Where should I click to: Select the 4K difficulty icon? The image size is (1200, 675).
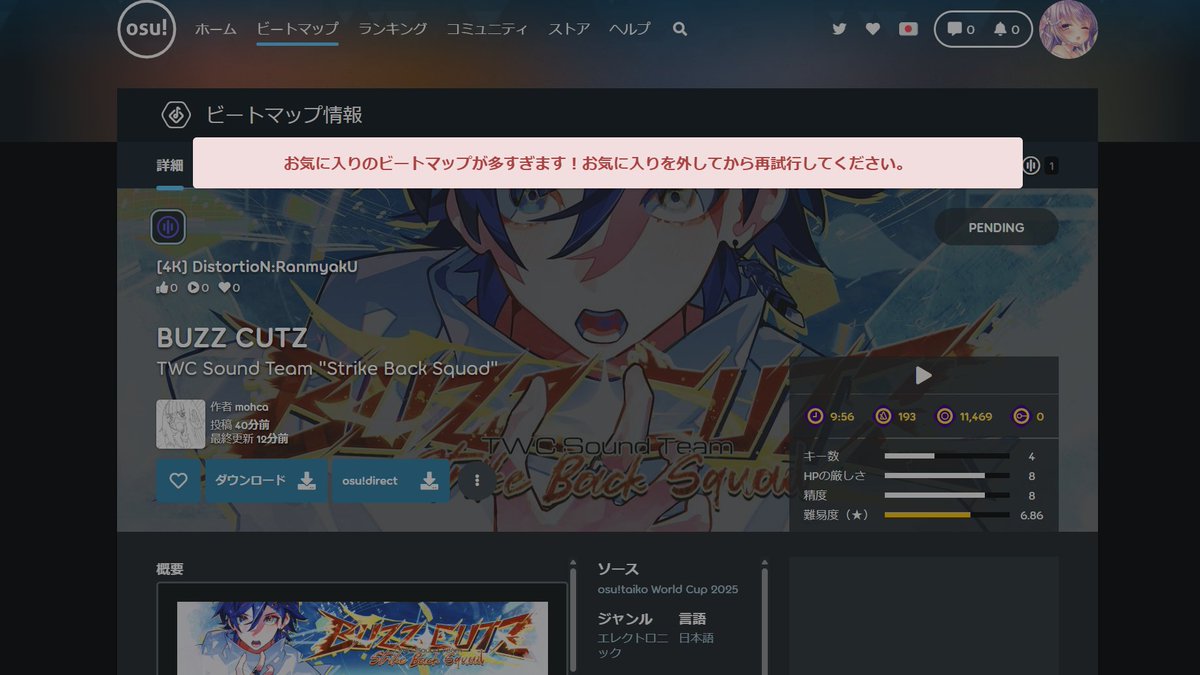tap(168, 227)
